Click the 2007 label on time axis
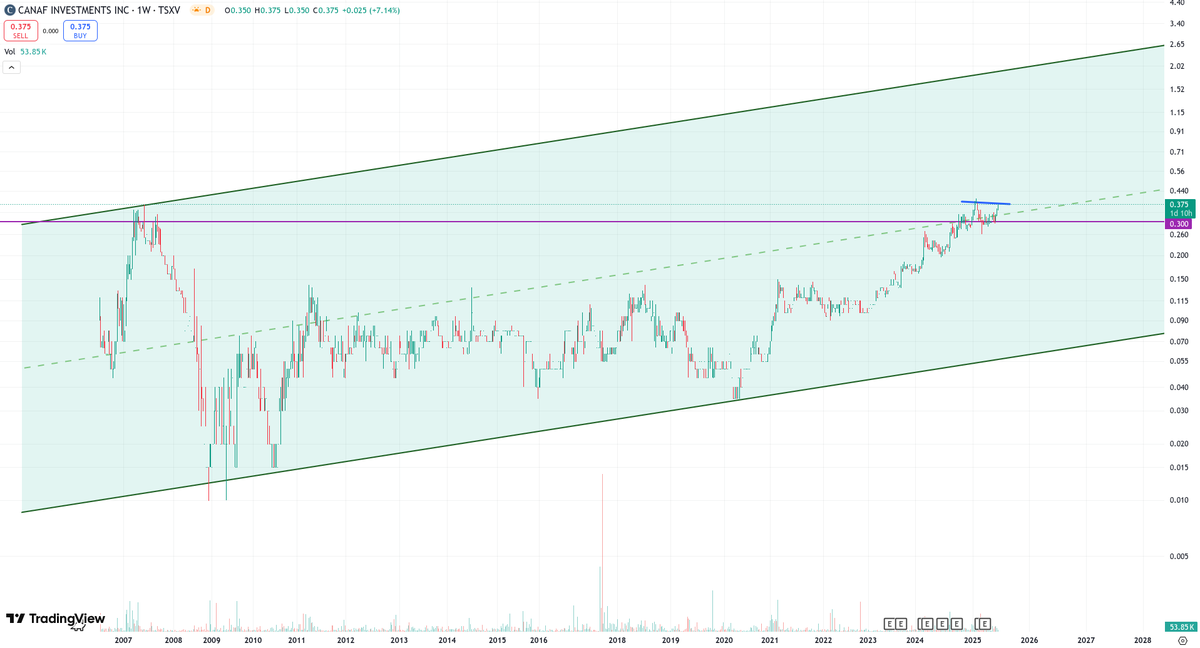The height and width of the screenshot is (648, 1200). [124, 640]
